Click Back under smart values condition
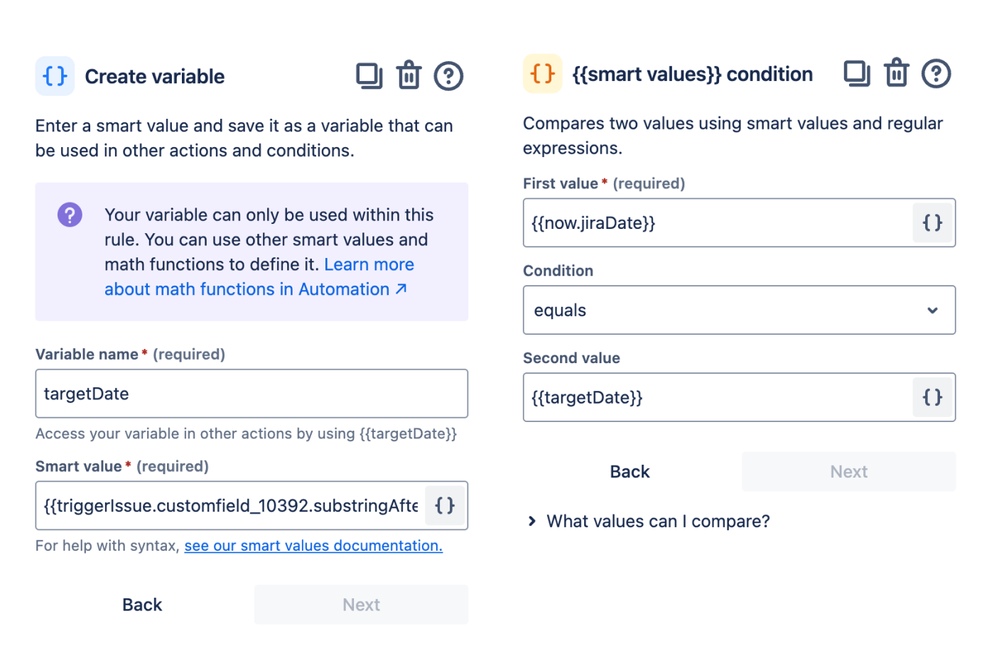 tap(630, 471)
